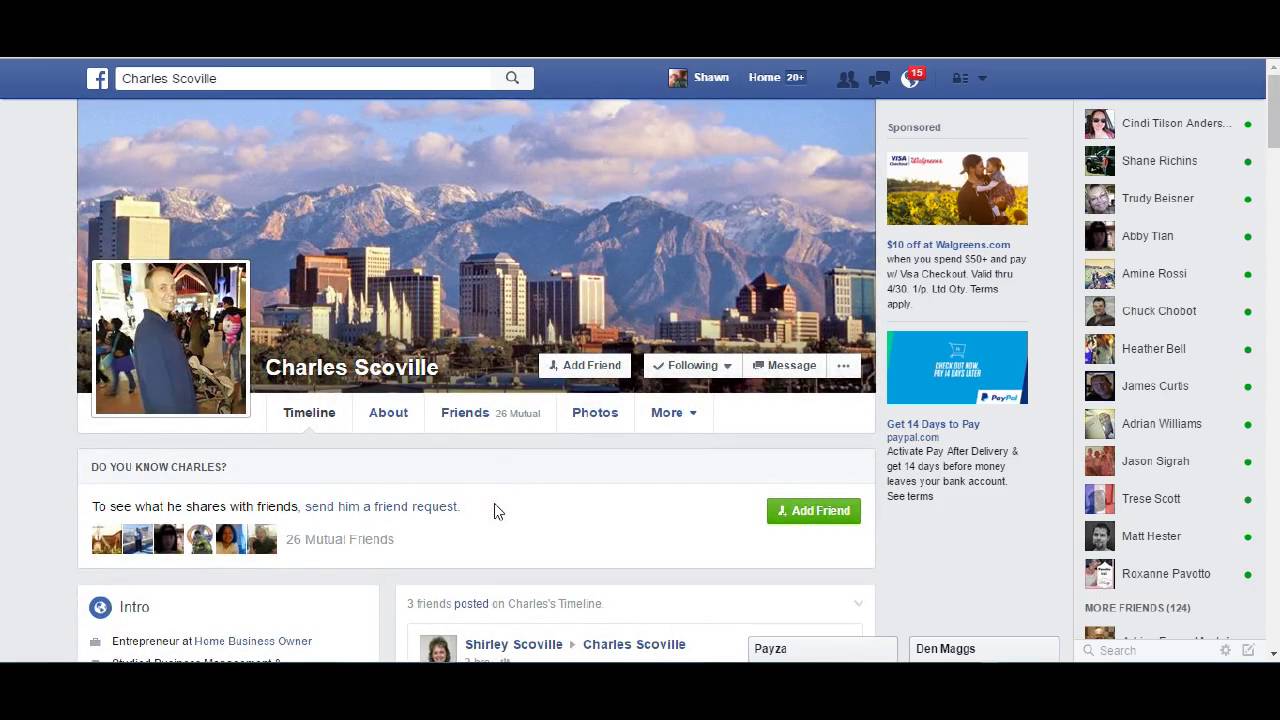Open chat with Heather Bell
The width and height of the screenshot is (1280, 720).
click(x=1169, y=349)
